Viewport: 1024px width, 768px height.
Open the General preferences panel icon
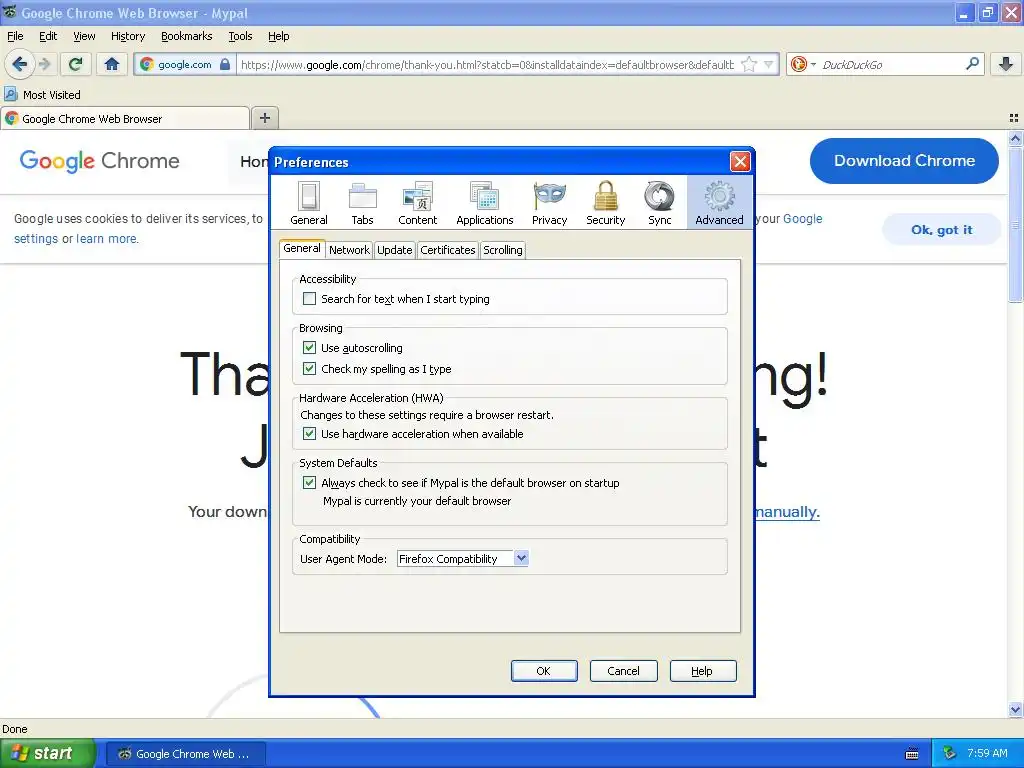click(x=308, y=202)
